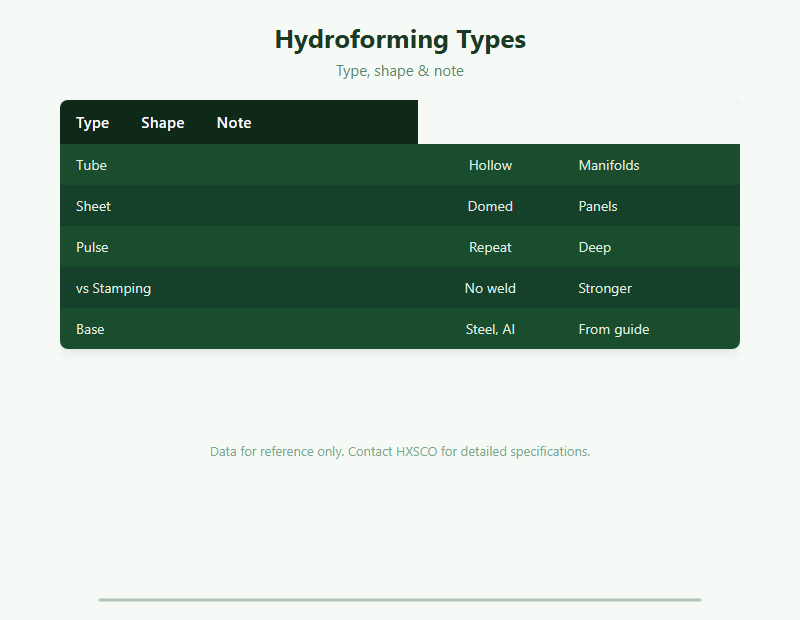Select the Pulse row label
The width and height of the screenshot is (800, 620).
(x=92, y=247)
